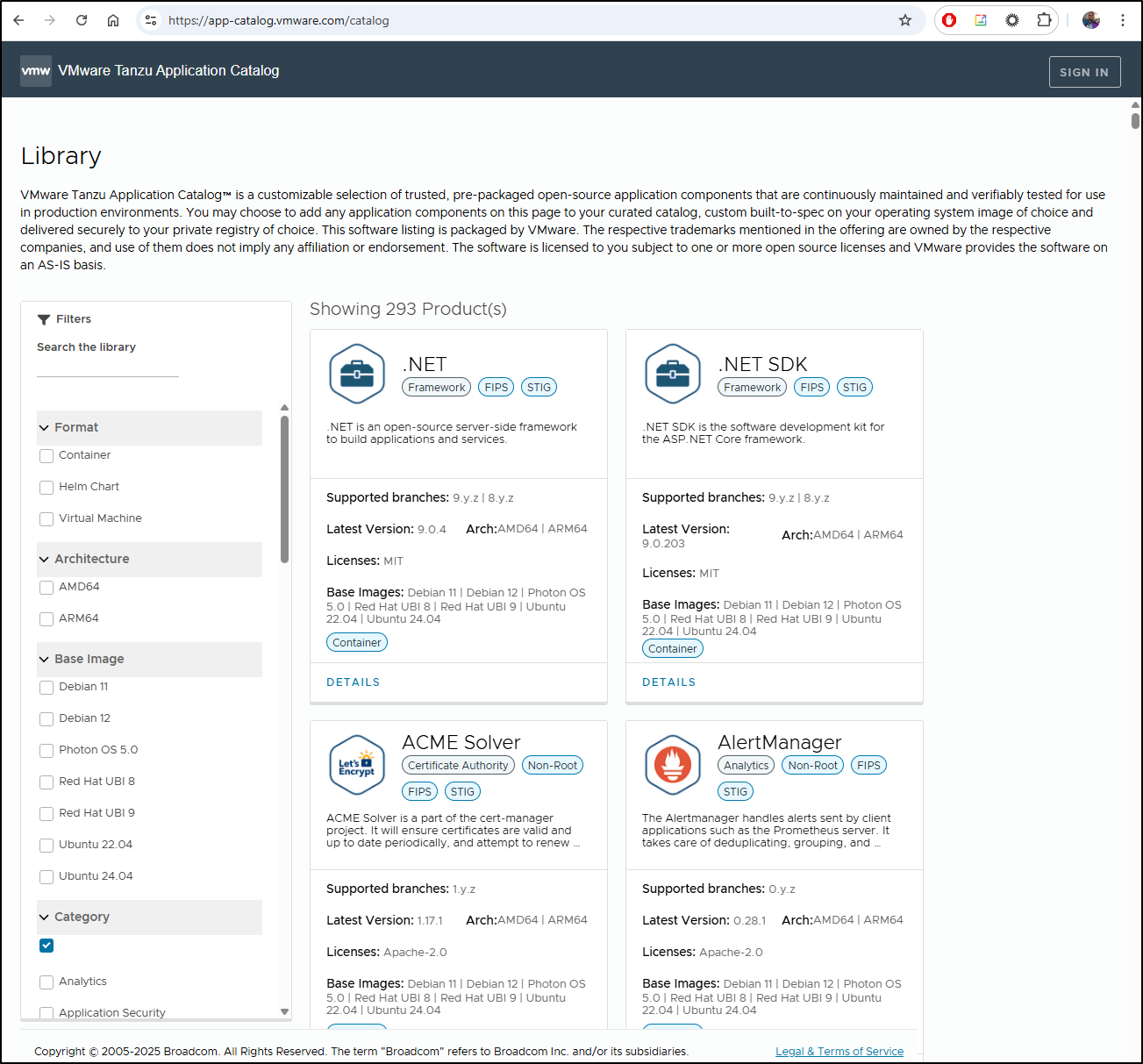The height and width of the screenshot is (1064, 1143).
Task: Collapse the Architecture filter section
Action: tap(149, 560)
